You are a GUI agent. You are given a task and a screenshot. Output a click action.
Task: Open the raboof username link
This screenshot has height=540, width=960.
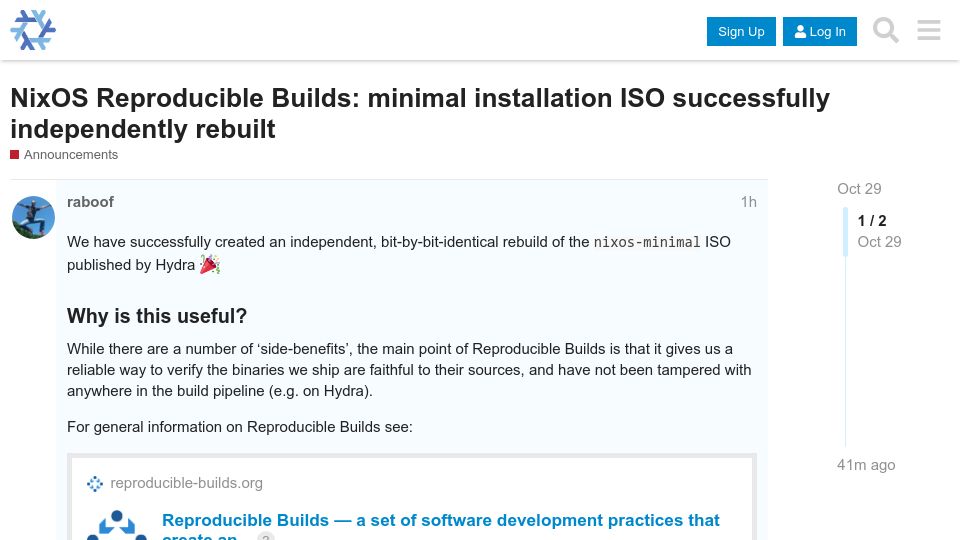pos(90,202)
